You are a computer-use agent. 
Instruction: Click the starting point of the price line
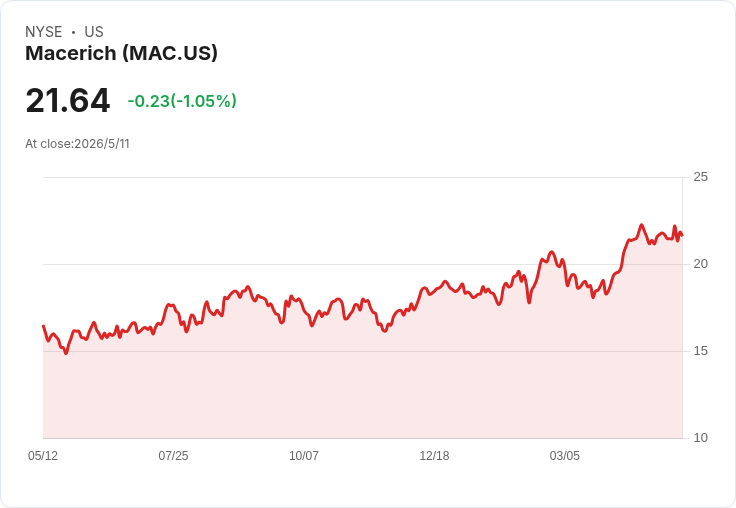[43, 325]
